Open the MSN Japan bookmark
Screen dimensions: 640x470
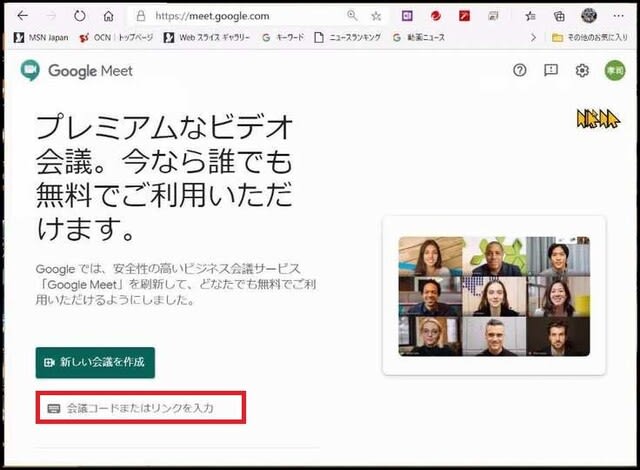click(41, 38)
